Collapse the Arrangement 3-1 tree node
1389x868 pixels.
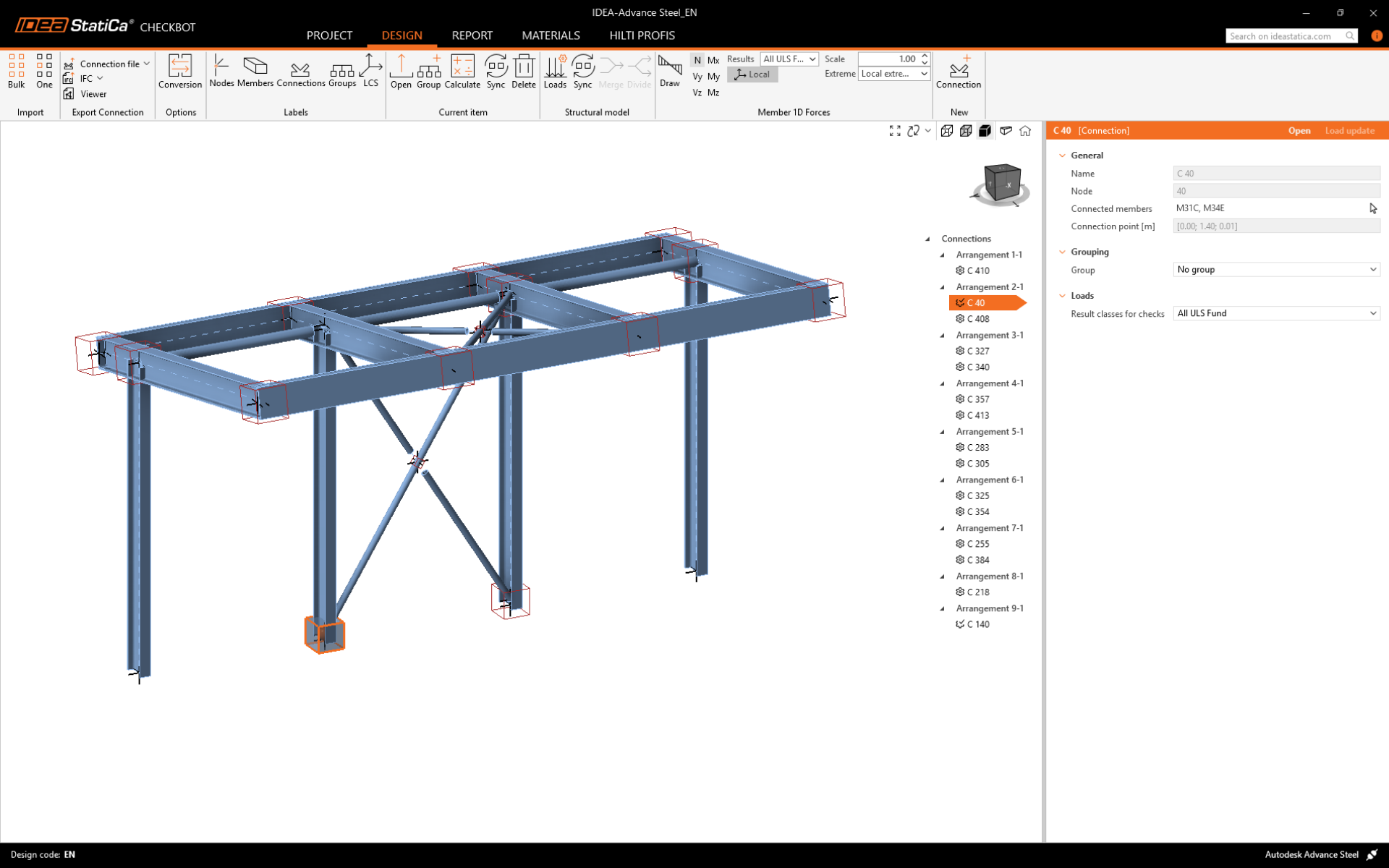click(x=943, y=336)
